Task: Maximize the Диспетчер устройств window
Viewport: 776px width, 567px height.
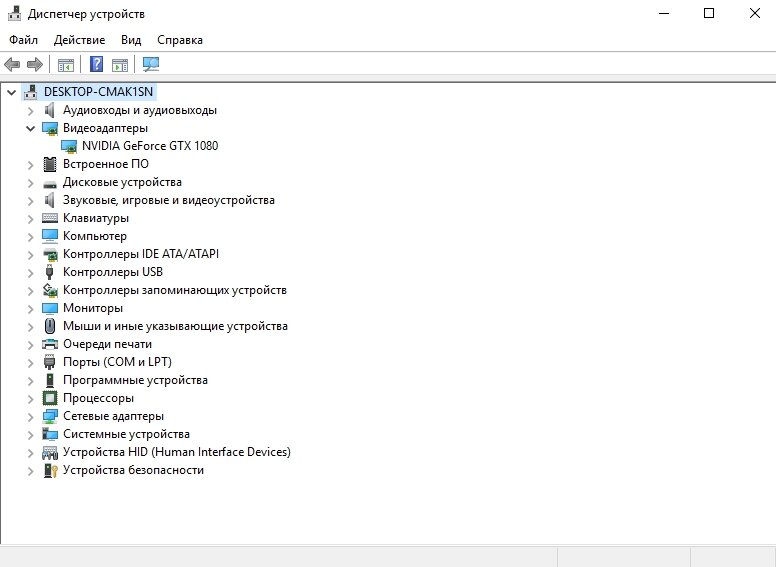Action: click(x=709, y=13)
